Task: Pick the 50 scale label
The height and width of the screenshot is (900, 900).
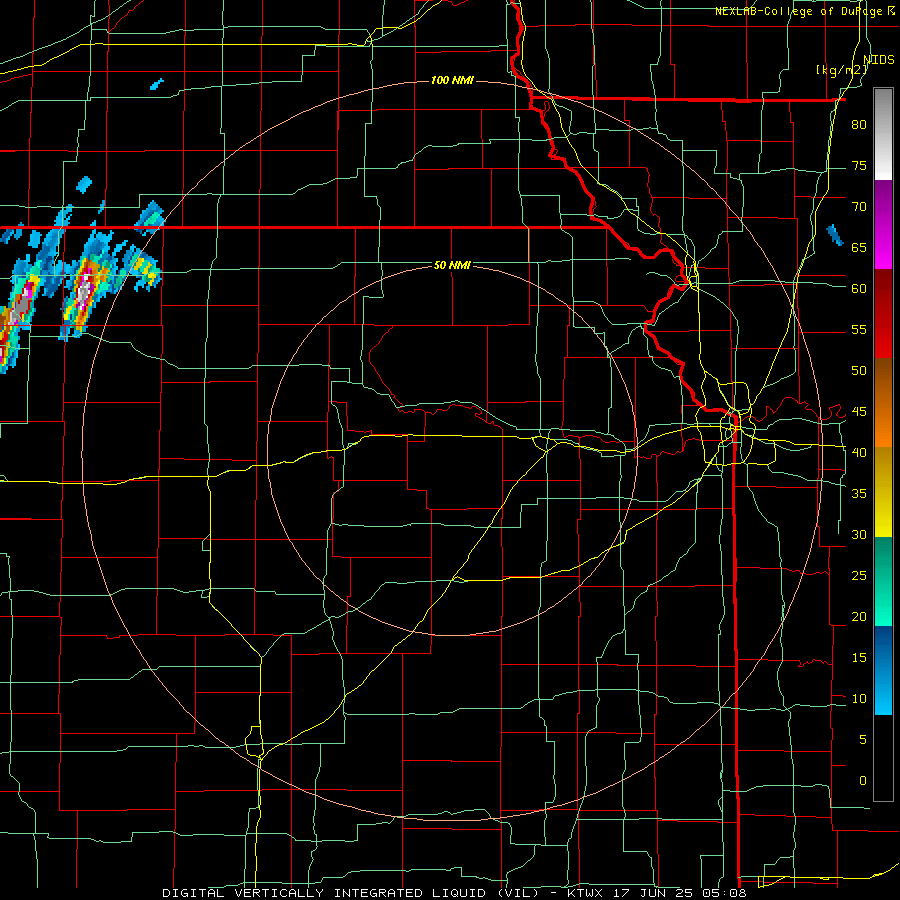Action: point(859,370)
